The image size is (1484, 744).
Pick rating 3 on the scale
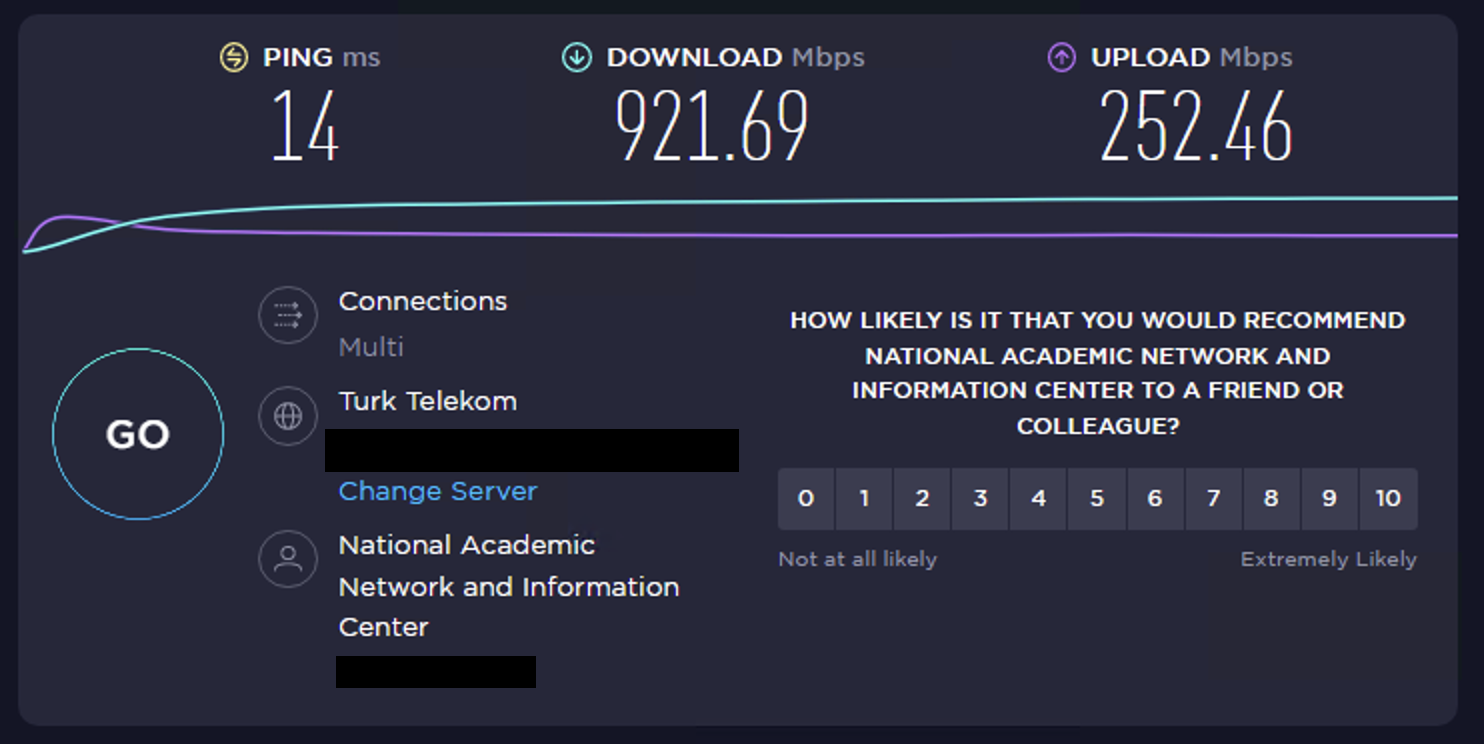pos(980,498)
